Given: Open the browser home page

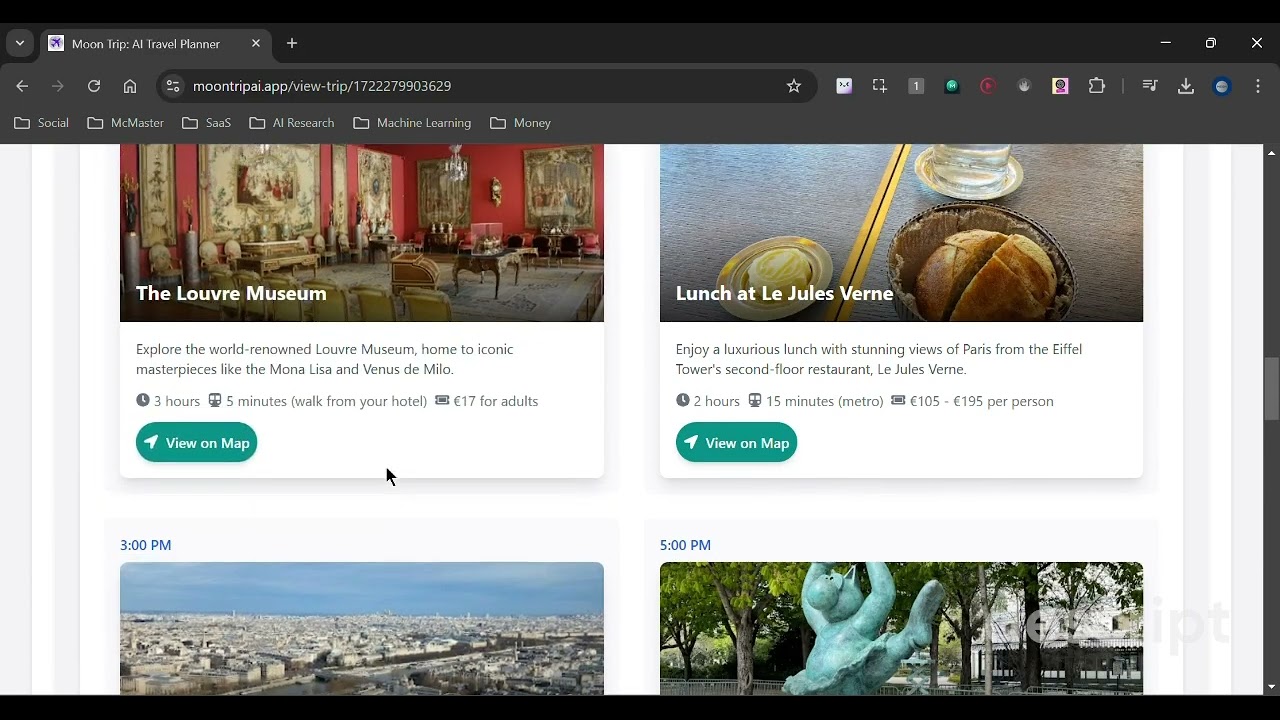Looking at the screenshot, I should [130, 86].
